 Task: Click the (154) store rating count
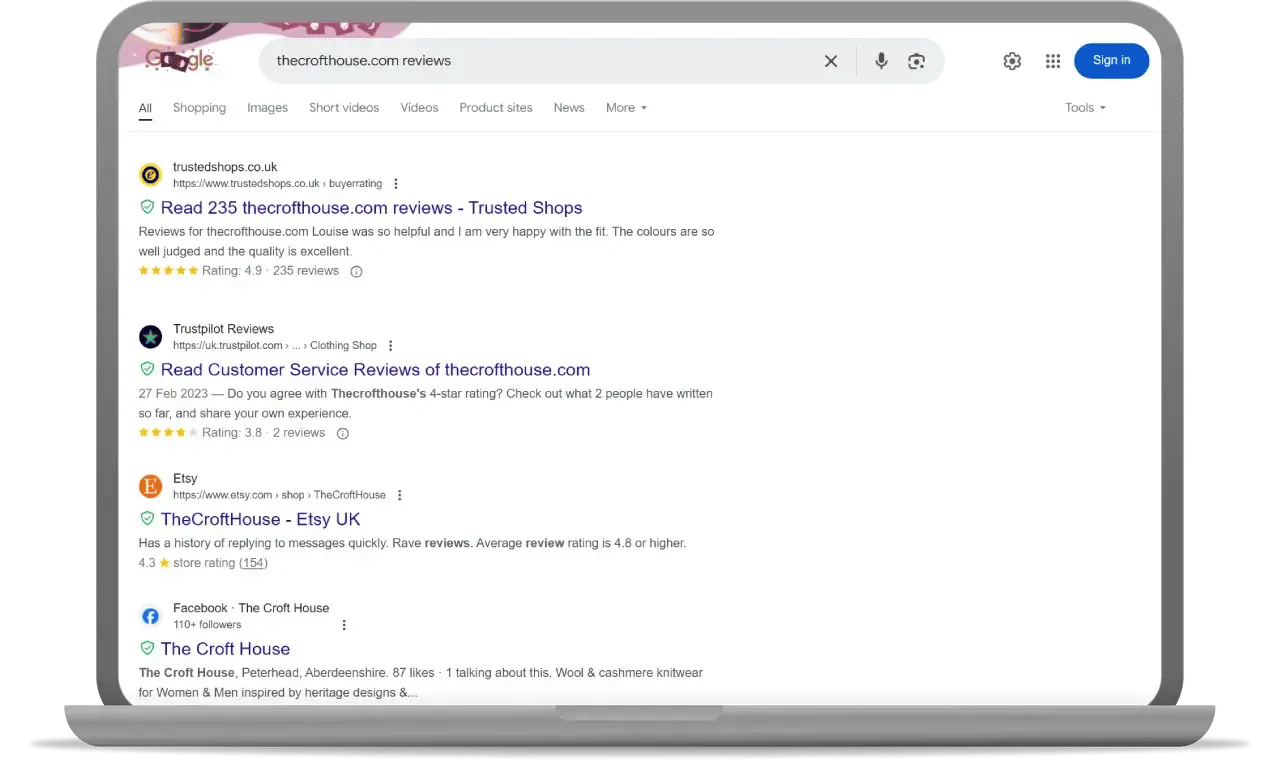(253, 563)
